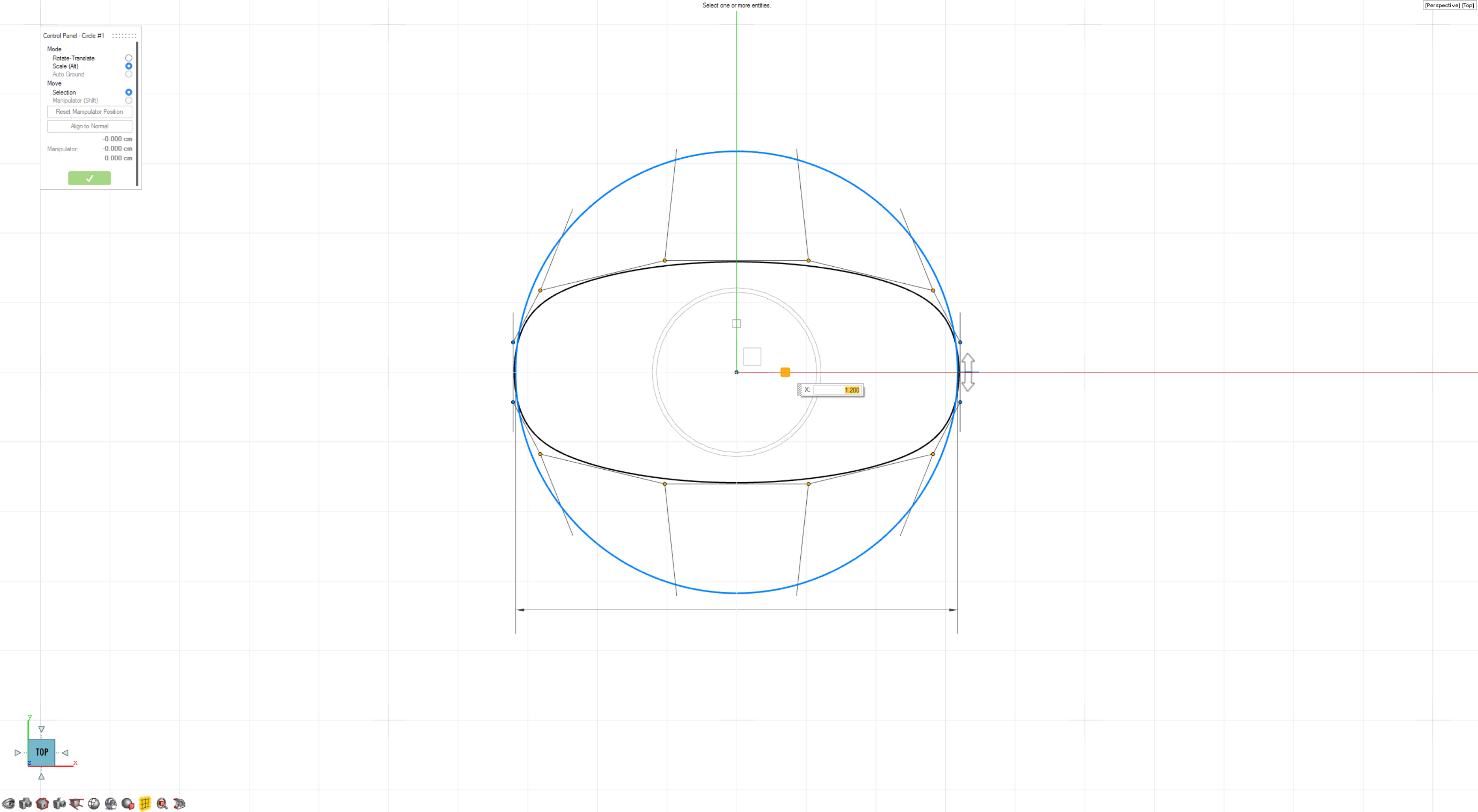Click the up arrow below TOP cube
Screen dimensions: 1478x812
[x=41, y=777]
